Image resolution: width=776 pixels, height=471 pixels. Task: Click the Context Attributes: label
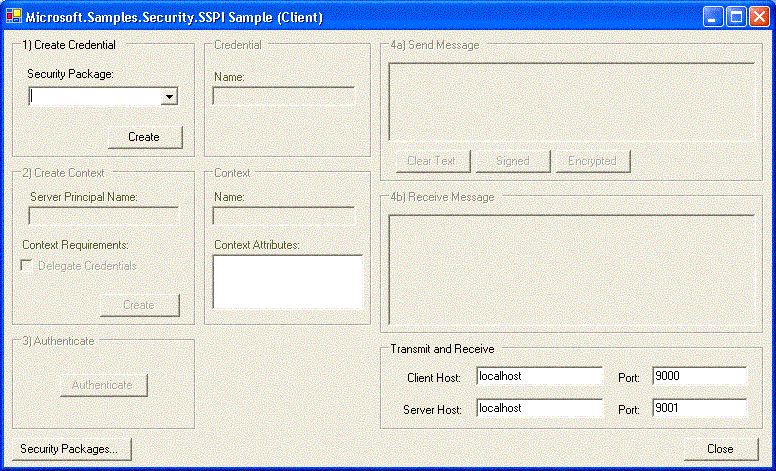(x=257, y=245)
